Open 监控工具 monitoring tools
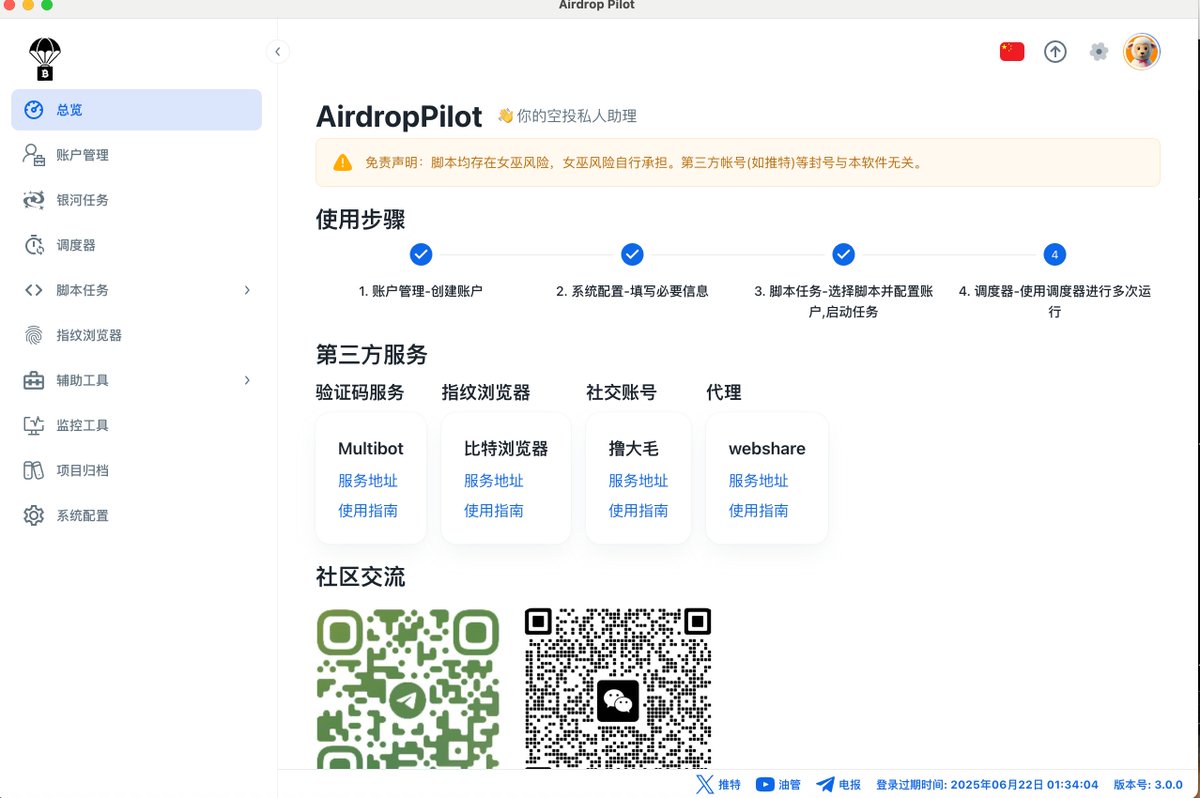The height and width of the screenshot is (798, 1200). click(x=136, y=425)
